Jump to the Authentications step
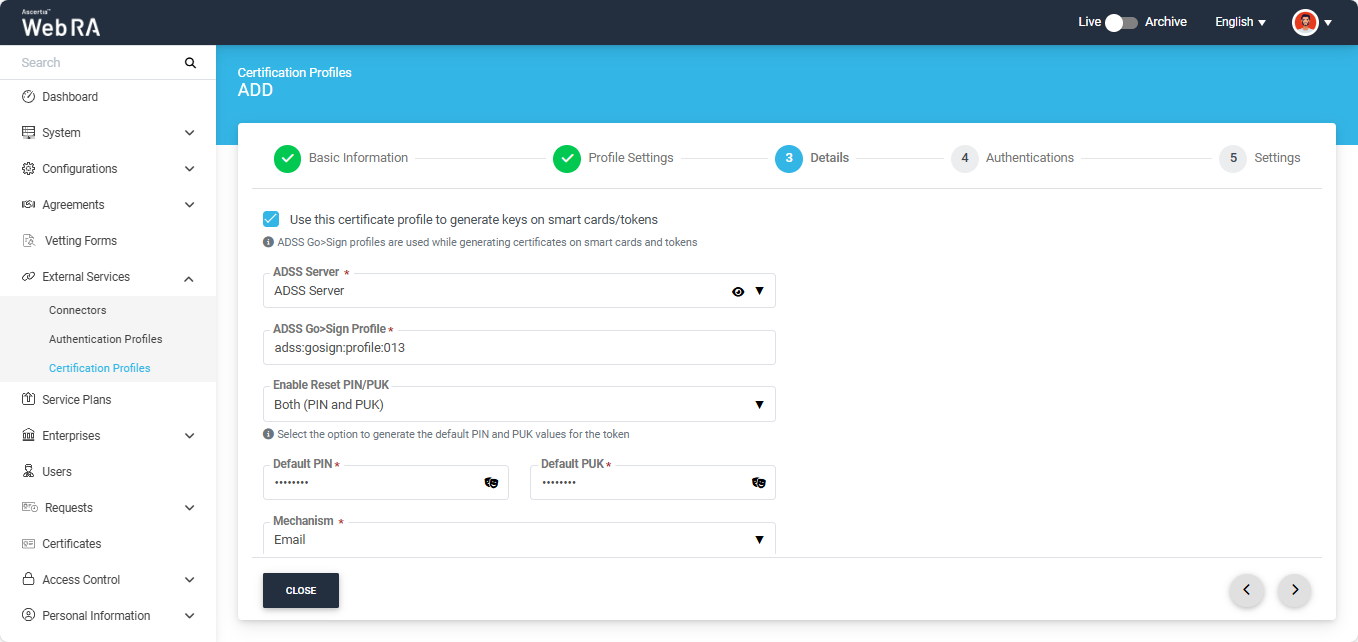 click(1029, 158)
